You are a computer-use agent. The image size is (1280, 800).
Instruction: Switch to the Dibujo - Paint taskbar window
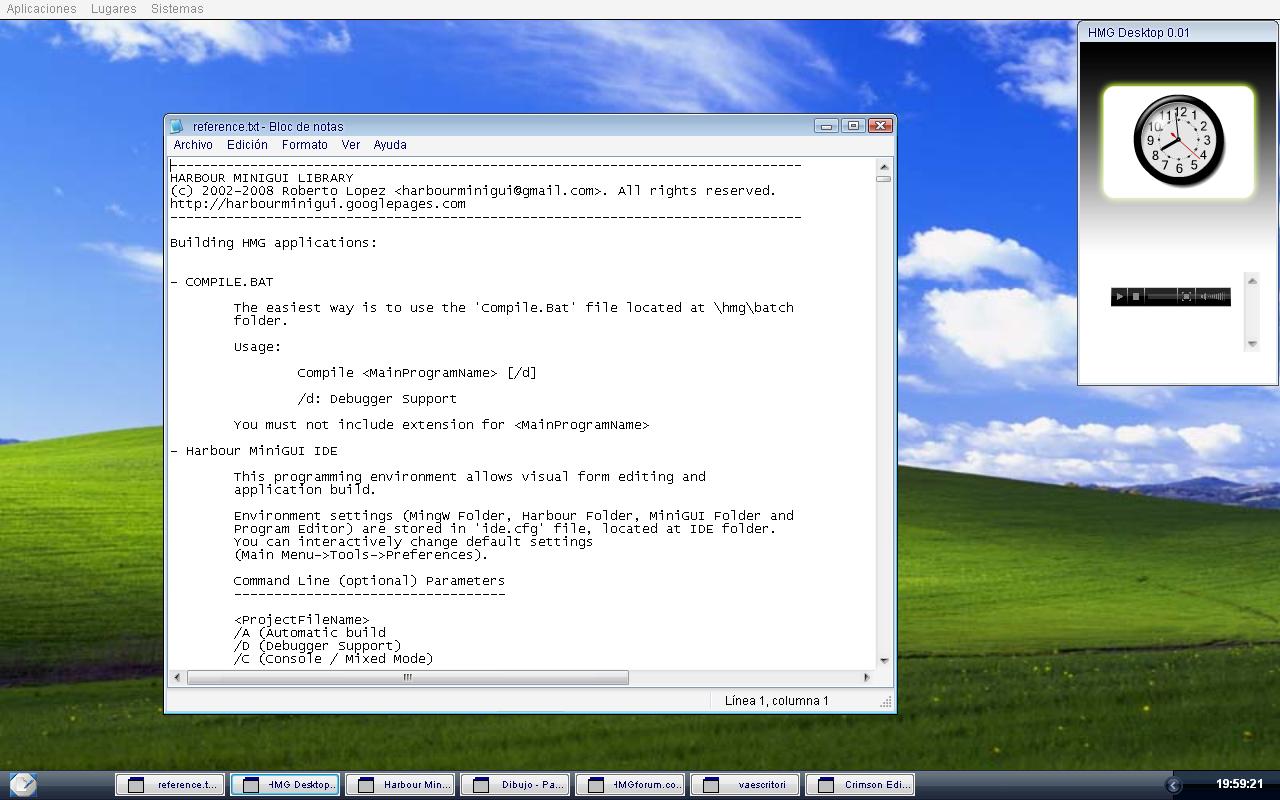pyautogui.click(x=515, y=784)
